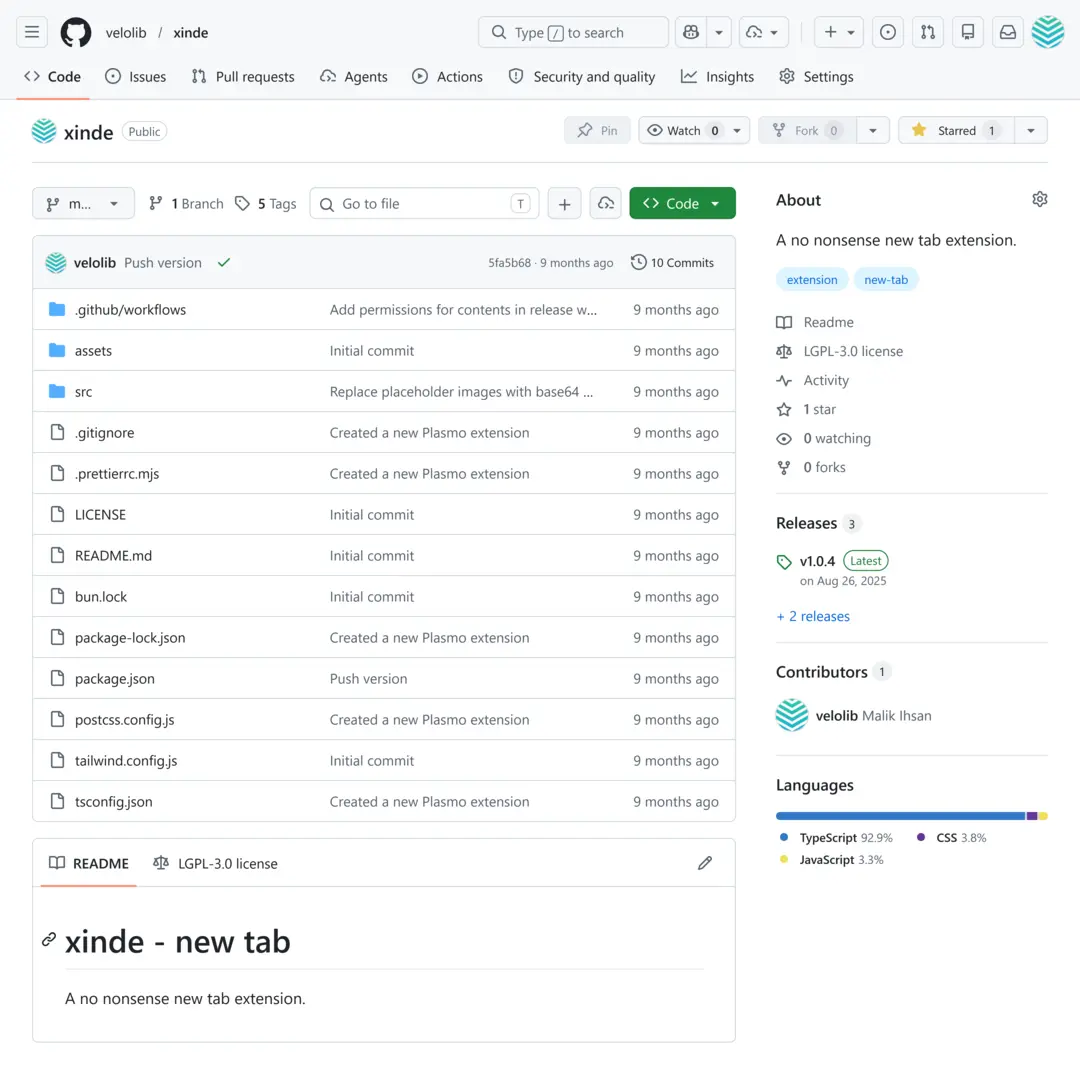The image size is (1080, 1080).
Task: Click the extension topic tag
Action: click(812, 280)
